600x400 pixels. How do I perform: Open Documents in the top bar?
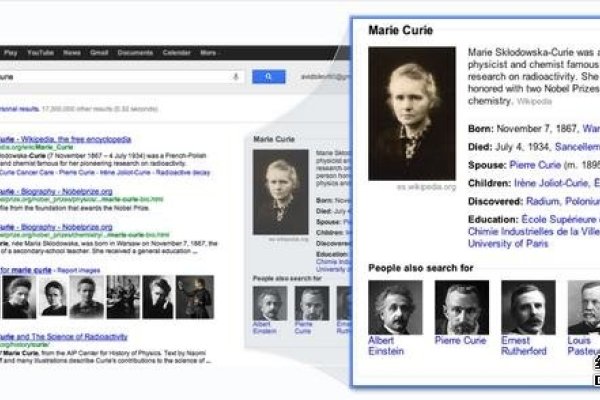(135, 53)
